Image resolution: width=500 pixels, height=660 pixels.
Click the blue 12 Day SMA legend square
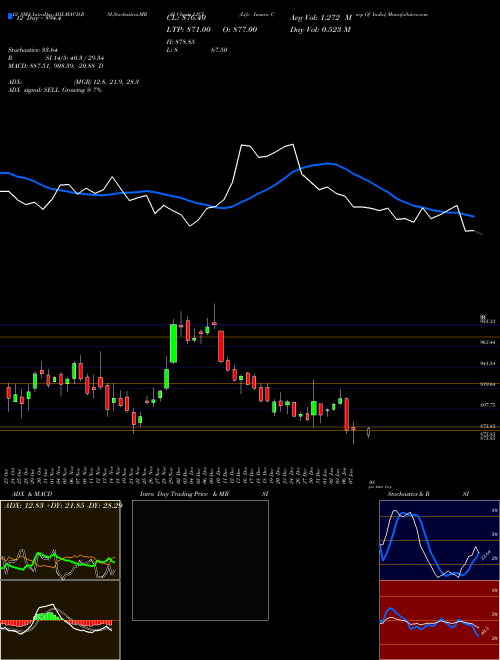point(10,17)
